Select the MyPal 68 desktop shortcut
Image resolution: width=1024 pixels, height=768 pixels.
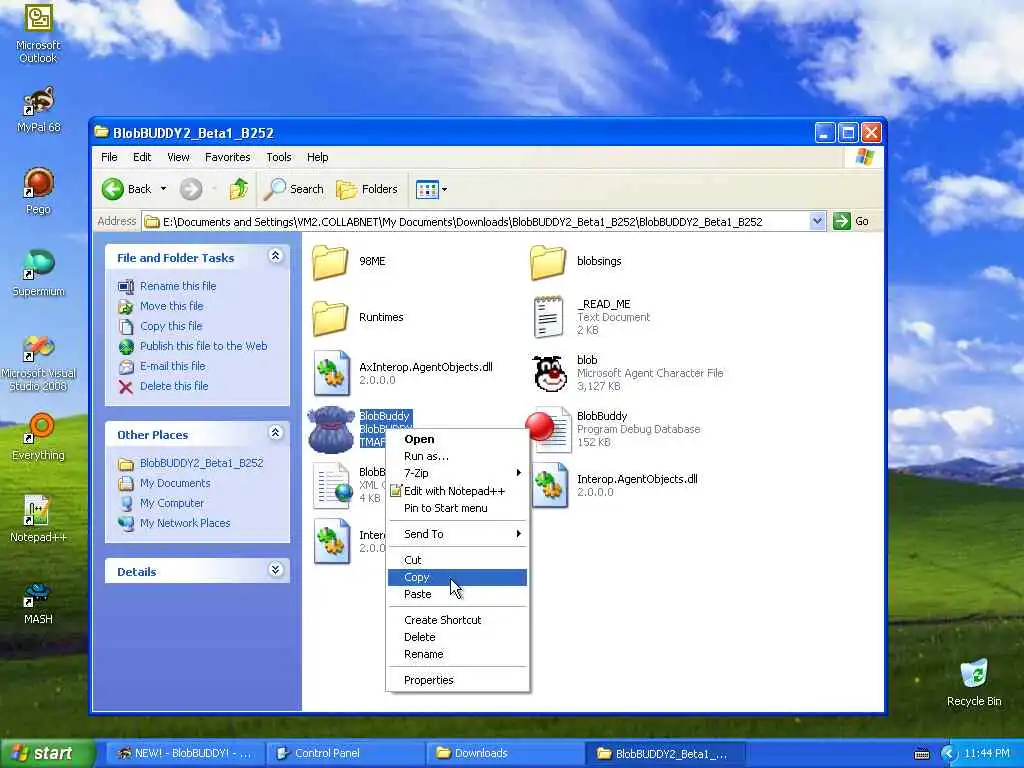click(x=38, y=109)
